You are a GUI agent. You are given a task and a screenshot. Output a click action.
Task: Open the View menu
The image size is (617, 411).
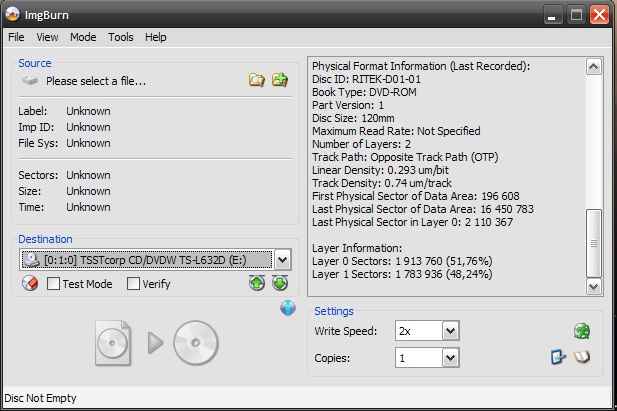pos(47,37)
